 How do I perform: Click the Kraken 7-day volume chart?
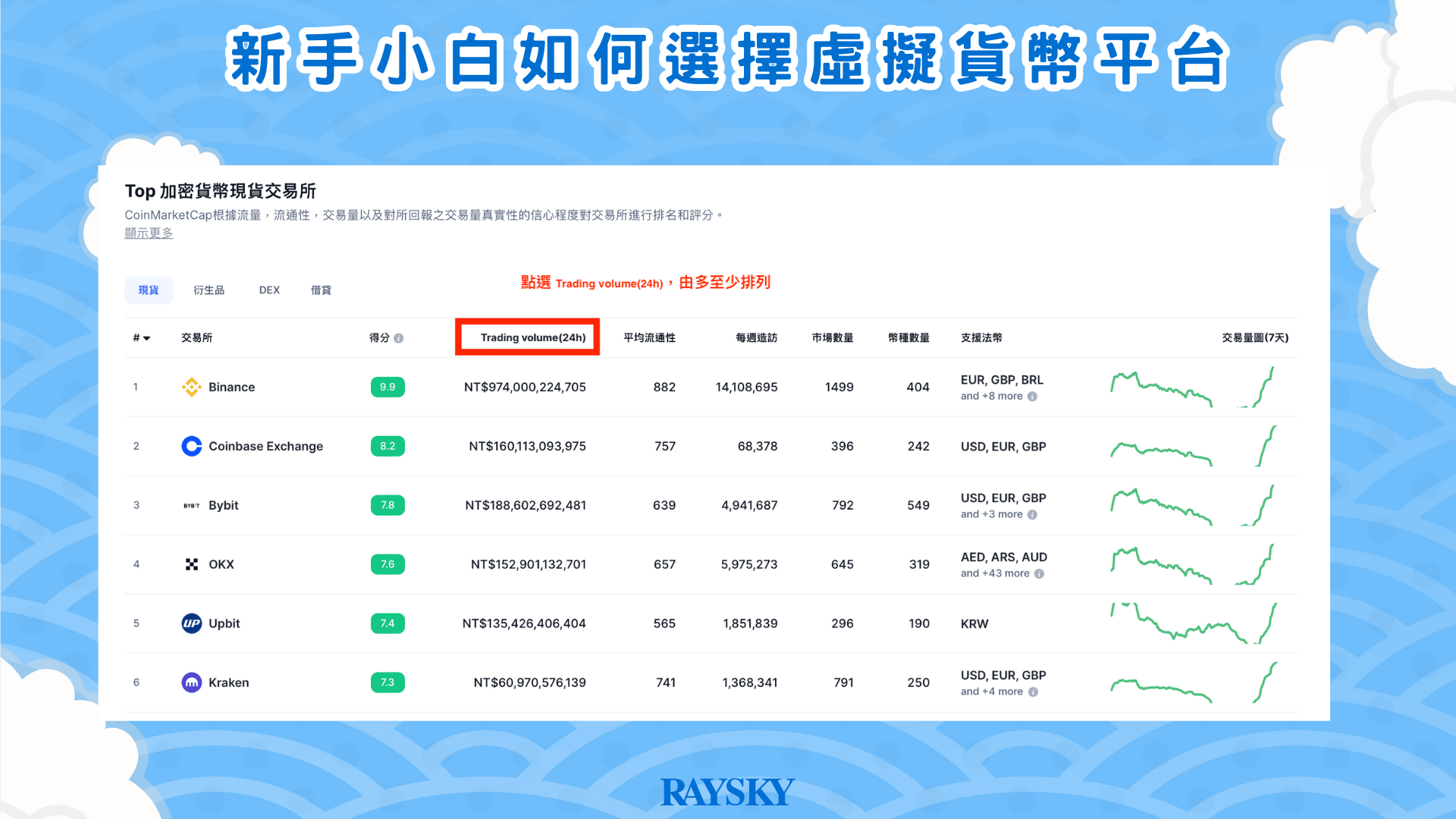click(1193, 682)
